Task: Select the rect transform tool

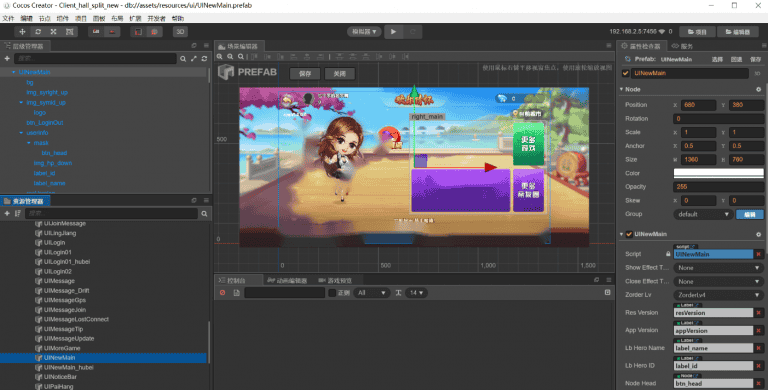Action: pos(70,31)
